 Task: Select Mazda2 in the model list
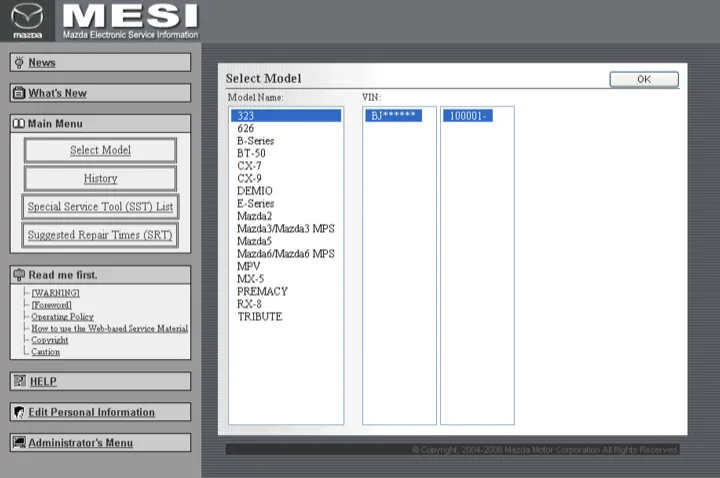point(286,216)
